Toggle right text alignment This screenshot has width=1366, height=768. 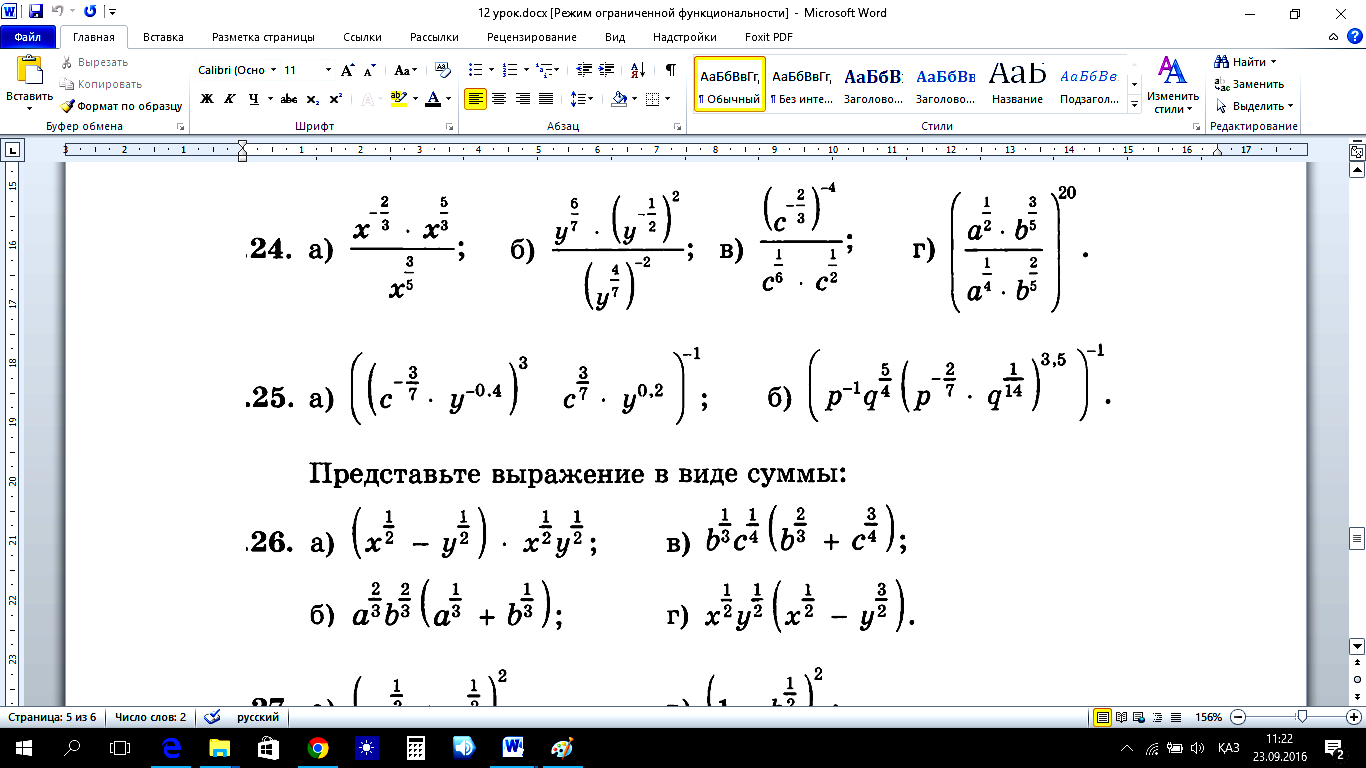[x=522, y=99]
